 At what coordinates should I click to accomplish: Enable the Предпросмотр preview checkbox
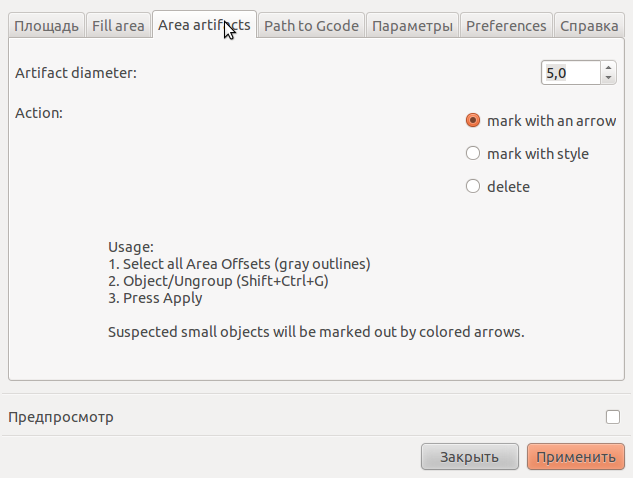(613, 417)
